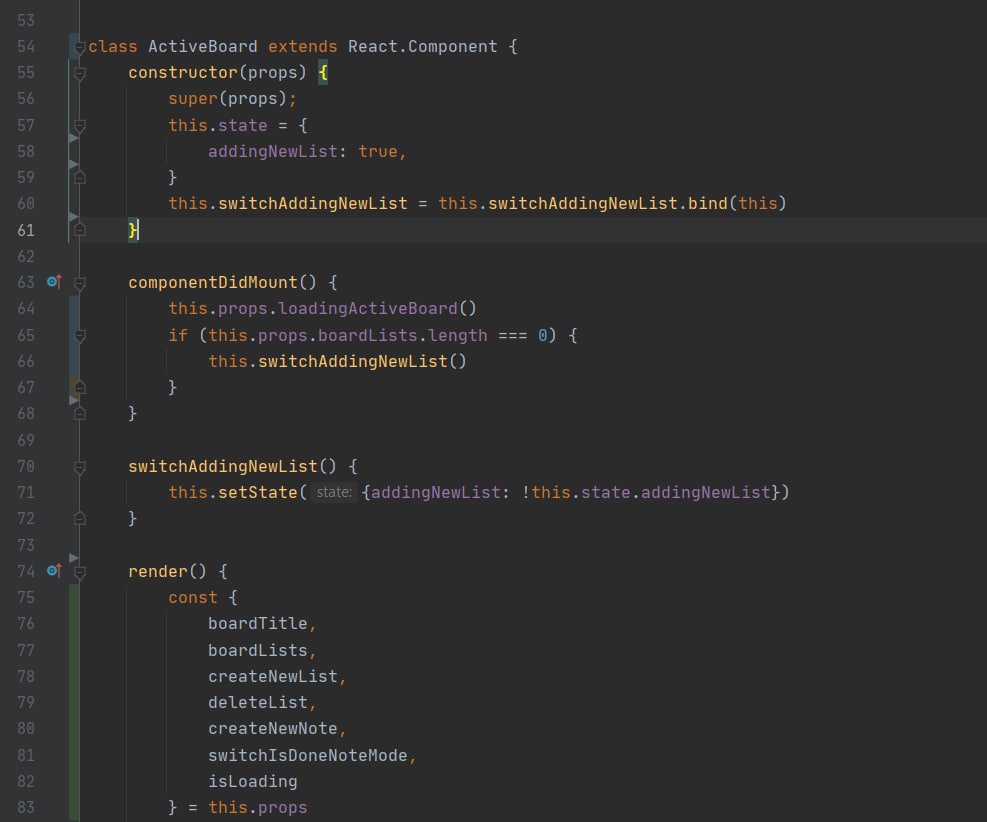Click the override gutter icon beside render()
Viewport: 987px width, 822px height.
(x=54, y=571)
